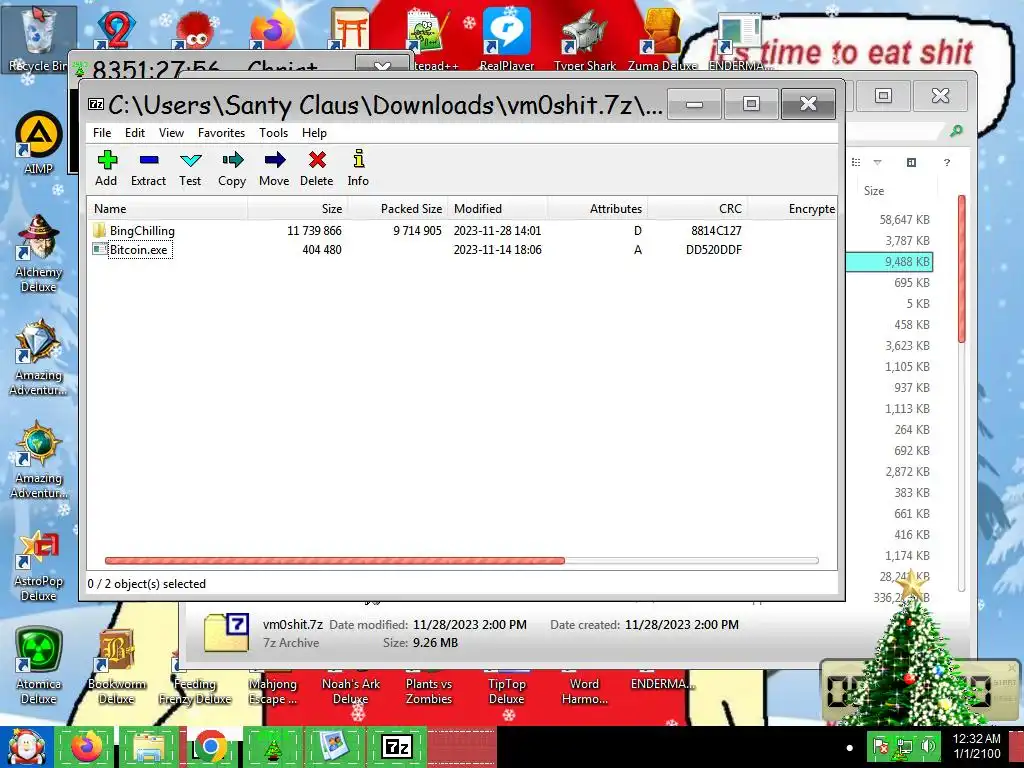Click the Explorer window help question icon
1024x768 pixels.
(947, 162)
